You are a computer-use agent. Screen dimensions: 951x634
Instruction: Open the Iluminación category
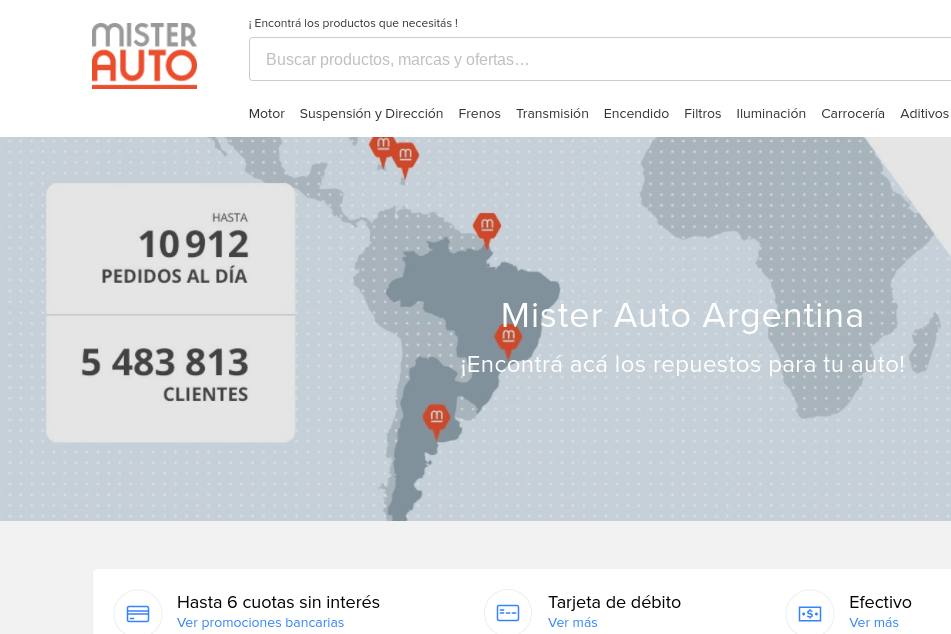[x=771, y=114]
